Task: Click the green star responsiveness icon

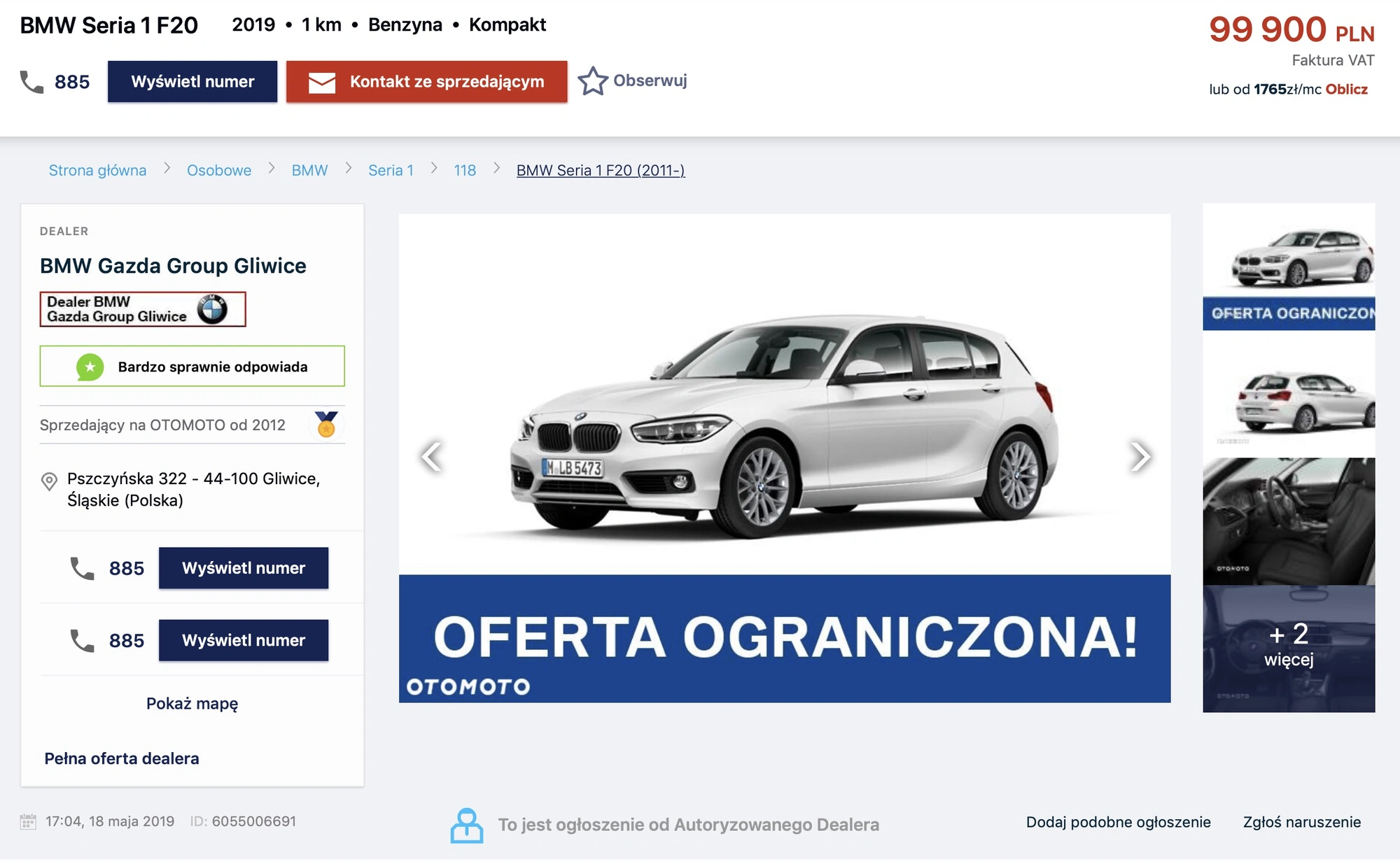Action: [x=90, y=367]
